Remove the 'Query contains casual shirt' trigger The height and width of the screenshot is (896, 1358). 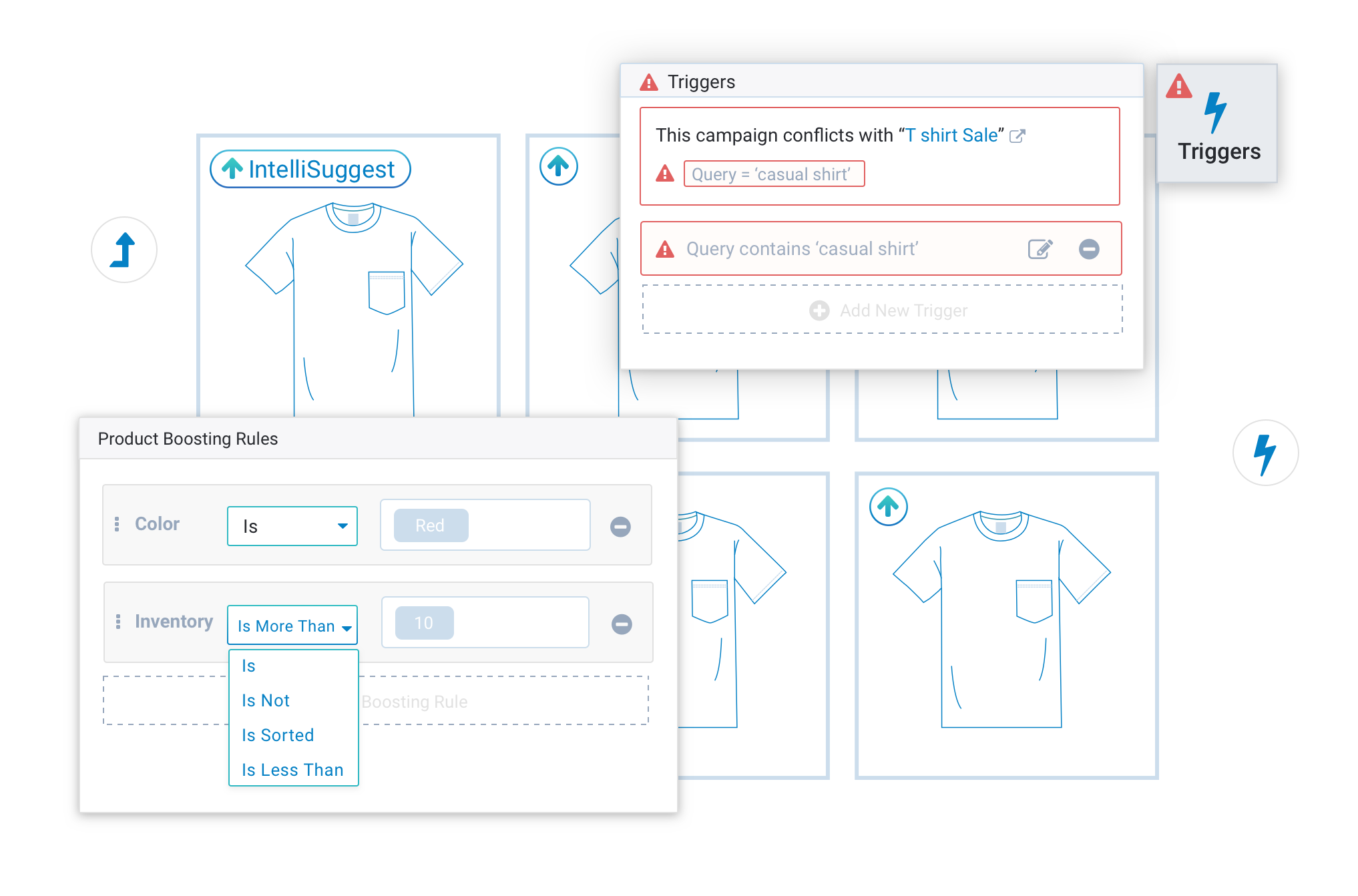[1089, 249]
